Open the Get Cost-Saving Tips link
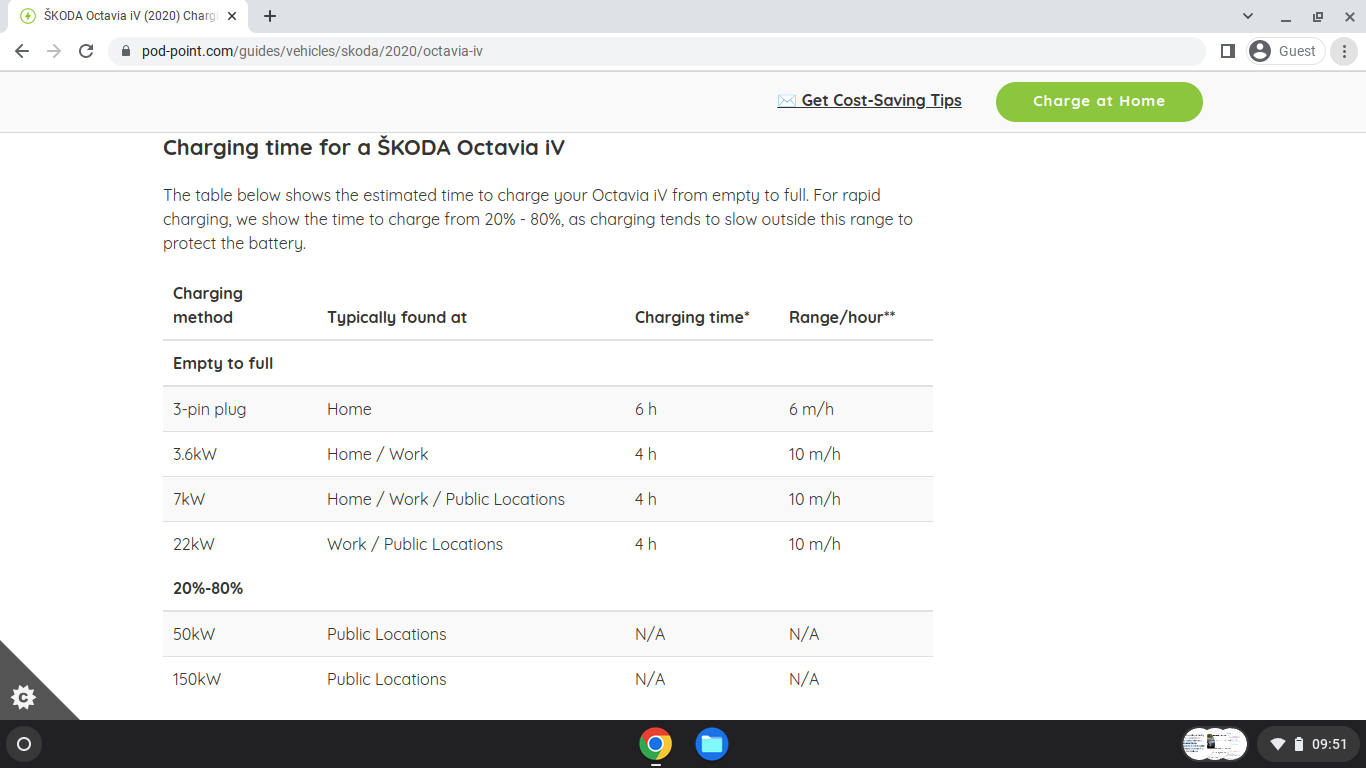Screen dimensions: 1366x768 pos(869,100)
